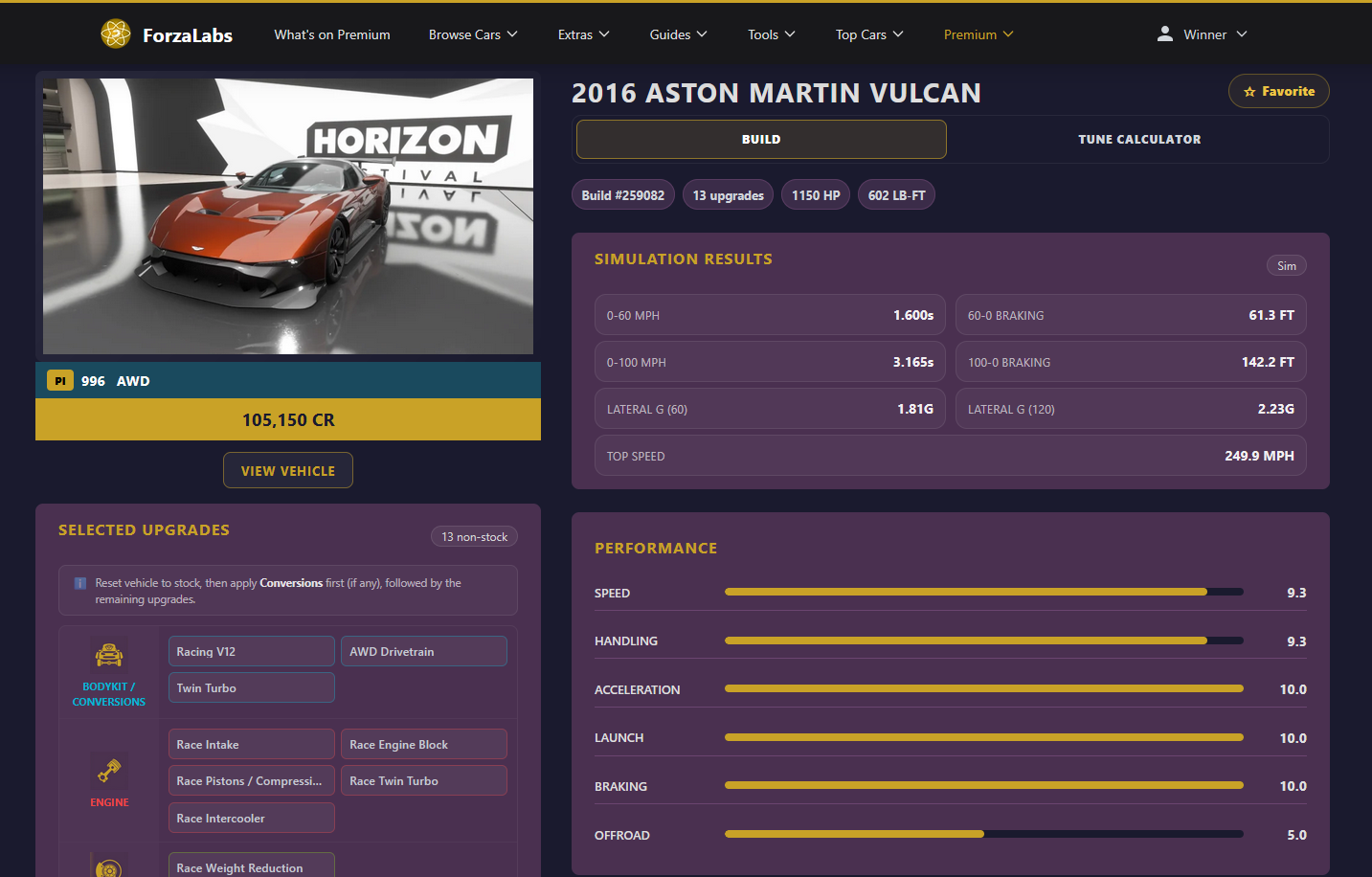Select the Twin Turbo conversion
Screen dimensions: 1372x877
pos(252,687)
